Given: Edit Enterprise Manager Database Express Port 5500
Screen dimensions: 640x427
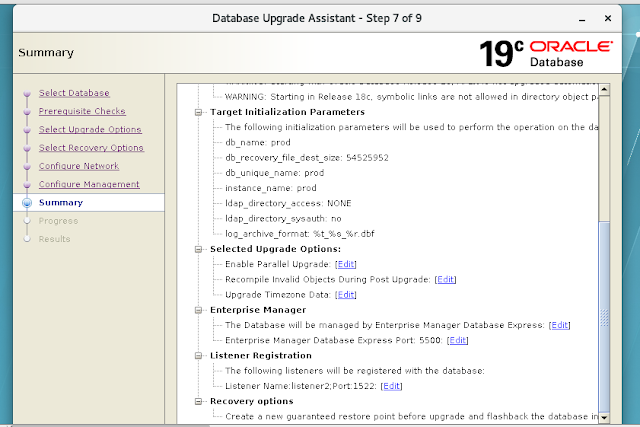Looking at the screenshot, I should click(458, 340).
